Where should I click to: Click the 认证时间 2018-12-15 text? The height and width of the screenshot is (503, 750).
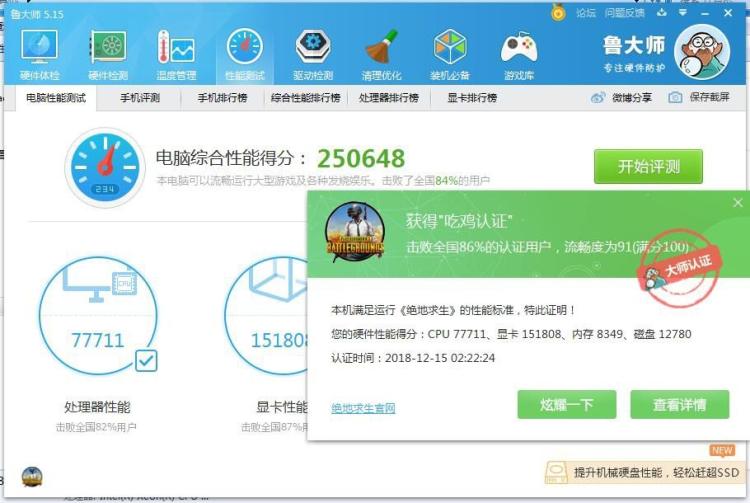click(413, 358)
